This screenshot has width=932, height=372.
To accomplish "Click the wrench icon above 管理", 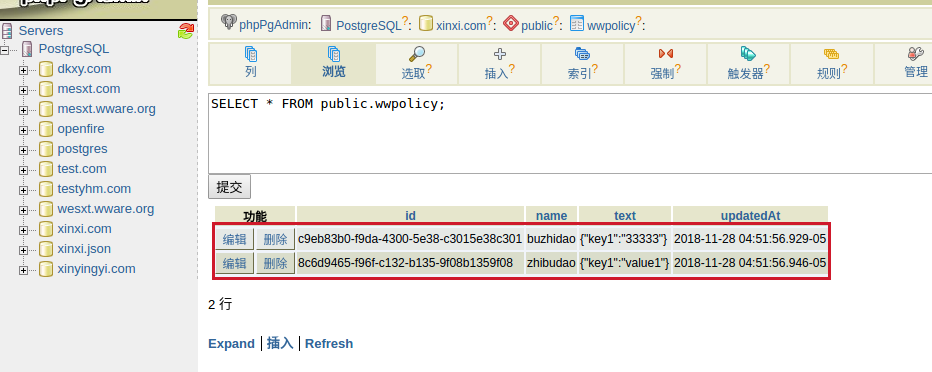I will click(x=915, y=54).
